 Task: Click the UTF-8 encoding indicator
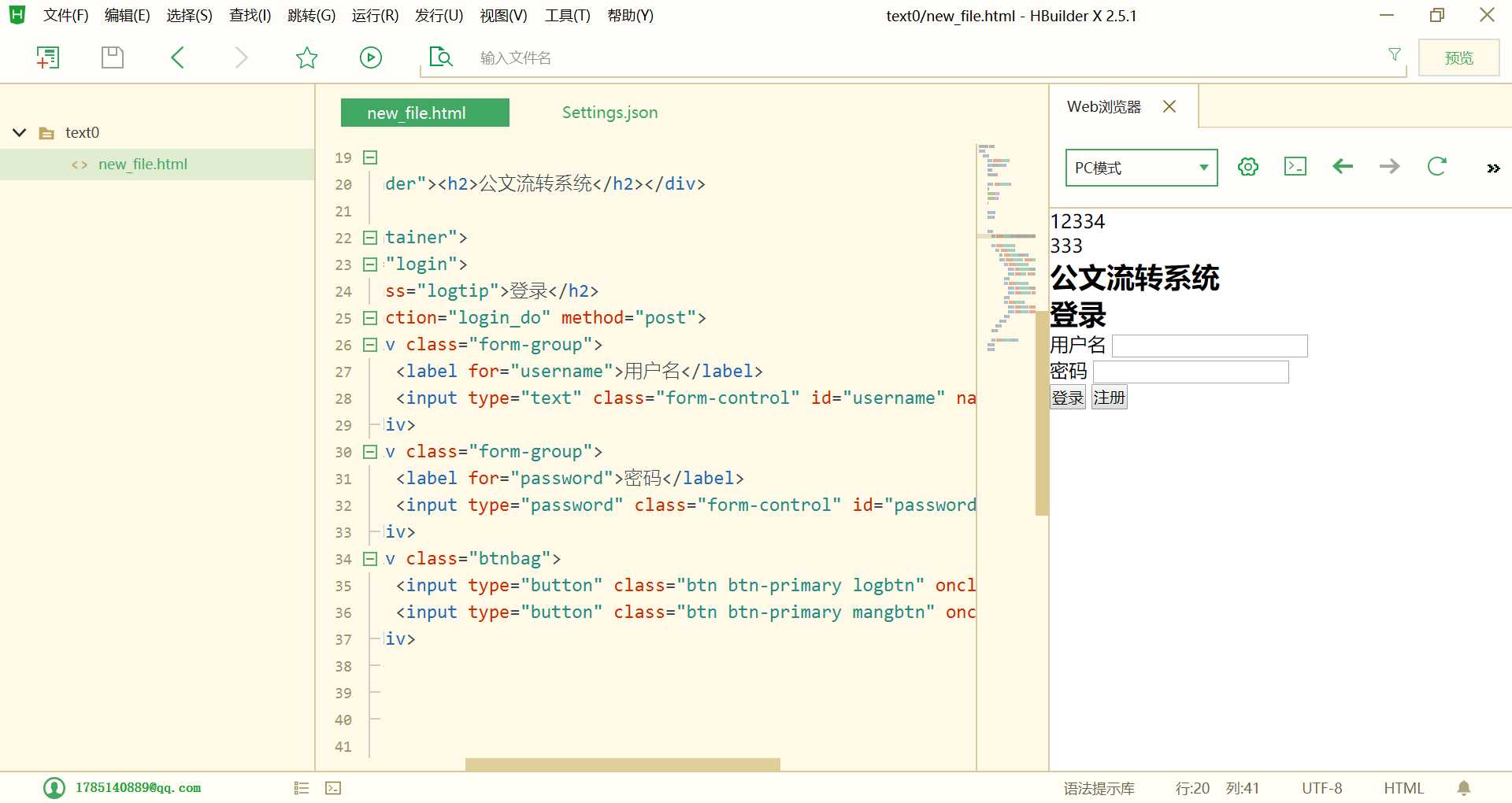tap(1321, 788)
